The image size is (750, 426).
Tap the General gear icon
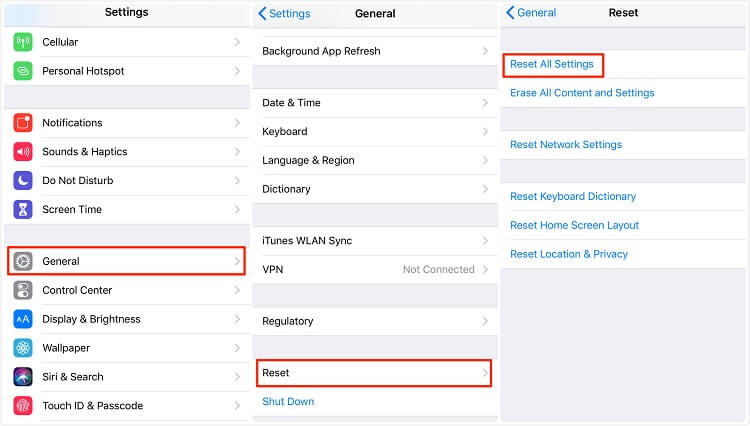[23, 262]
